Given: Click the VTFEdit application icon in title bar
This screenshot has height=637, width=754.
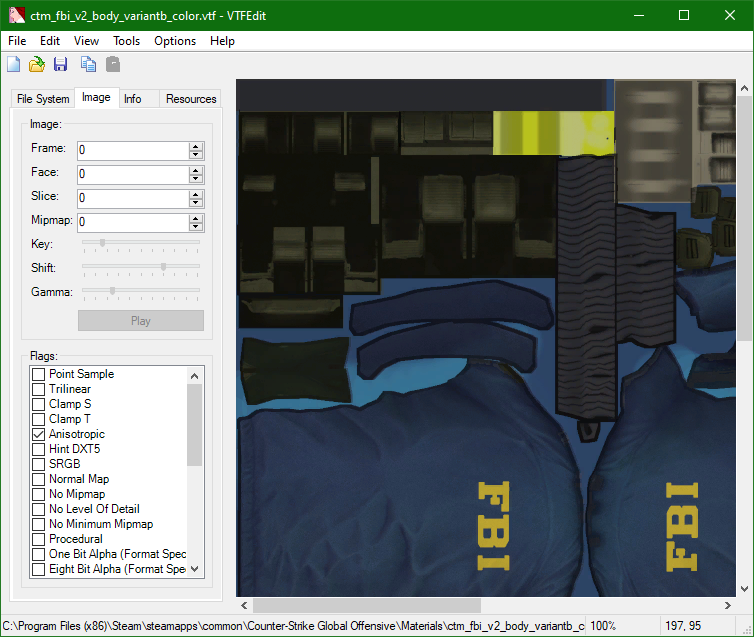Looking at the screenshot, I should click(16, 15).
